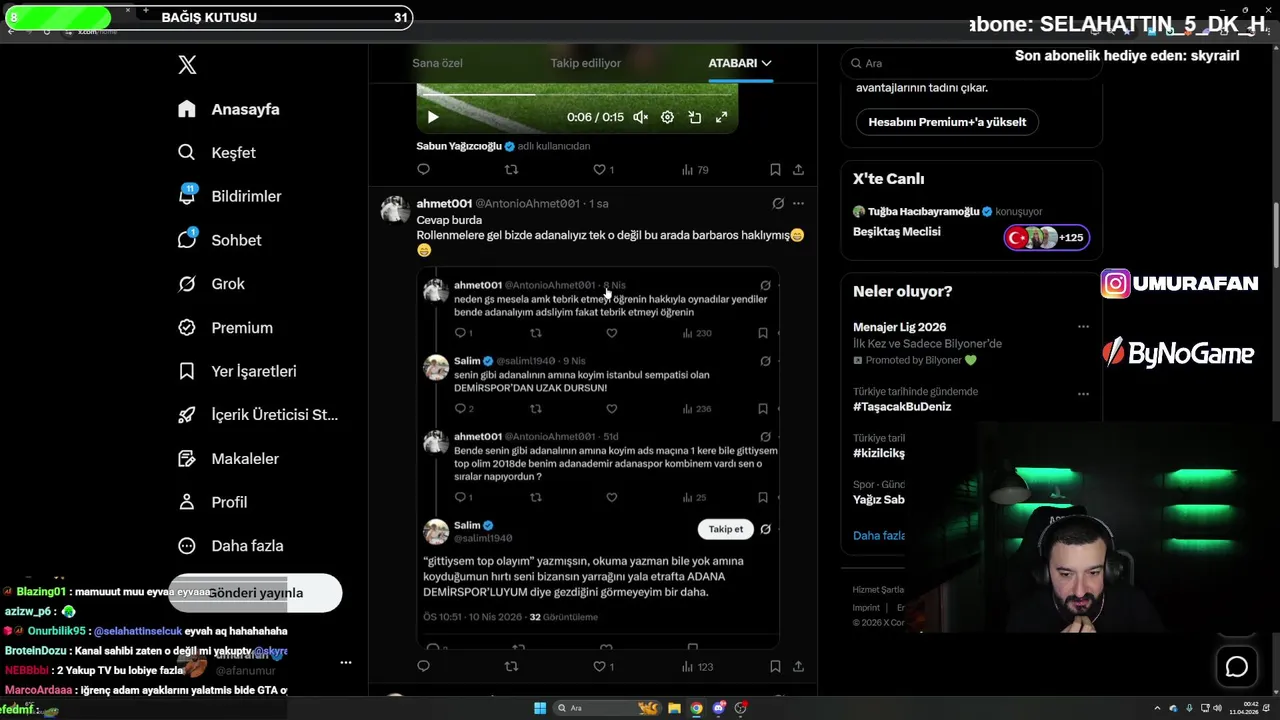Open Grok from sidebar
1280x720 pixels.
[211, 284]
